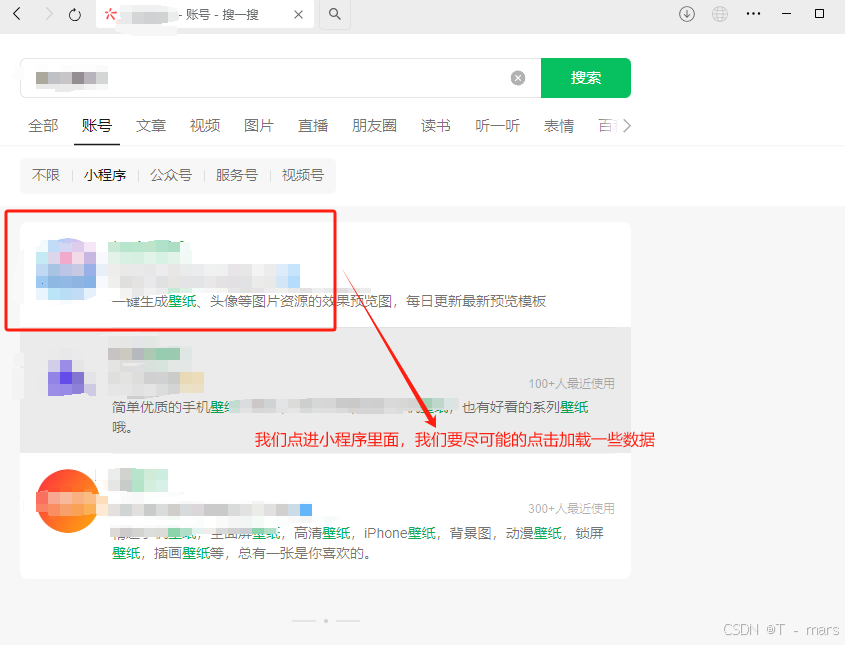Open the result mentioning iPhone壁纸
The height and width of the screenshot is (645, 845).
(x=357, y=543)
